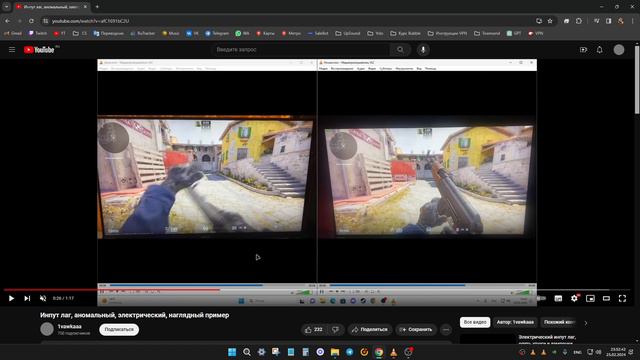640x360 pixels.
Task: Click the Поделиться share button
Action: click(x=370, y=329)
